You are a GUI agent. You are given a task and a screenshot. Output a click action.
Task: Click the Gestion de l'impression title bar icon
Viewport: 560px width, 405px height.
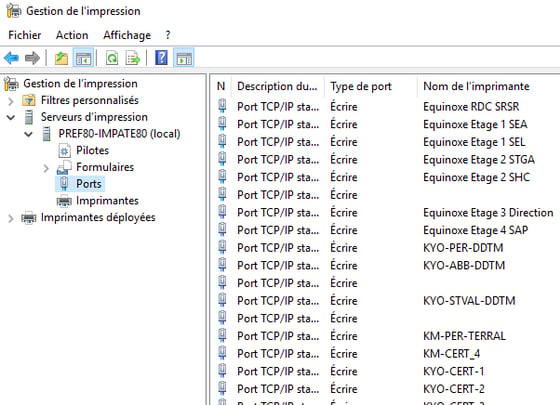(x=14, y=11)
